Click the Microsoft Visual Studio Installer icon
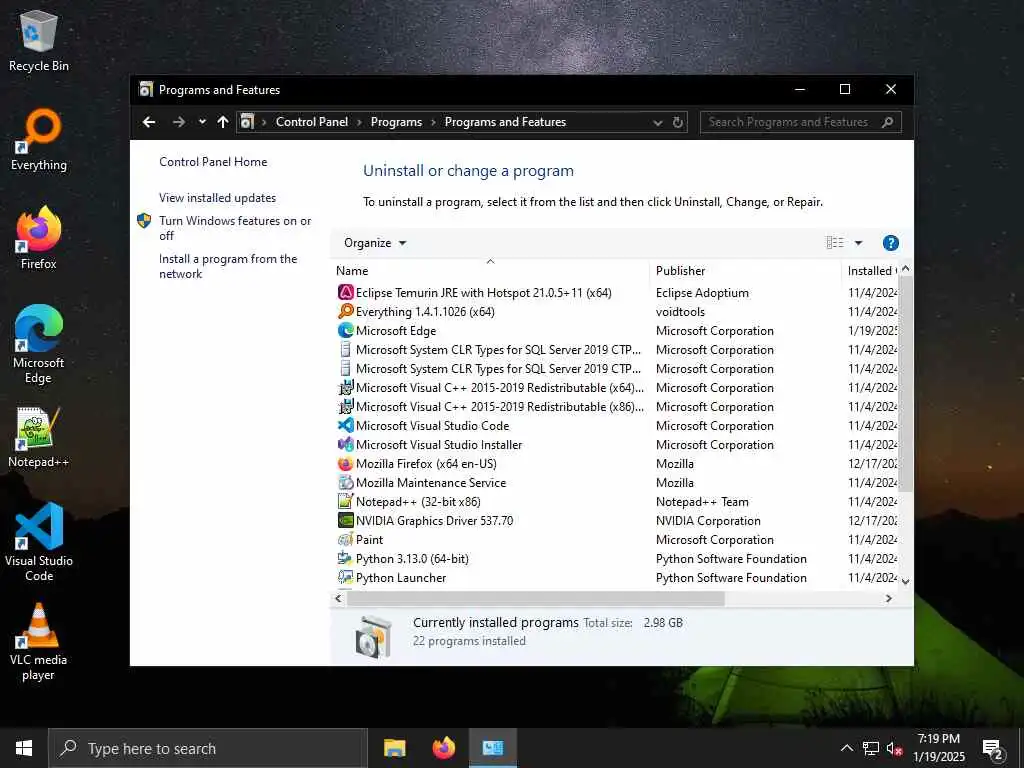This screenshot has width=1024, height=768. 345,444
